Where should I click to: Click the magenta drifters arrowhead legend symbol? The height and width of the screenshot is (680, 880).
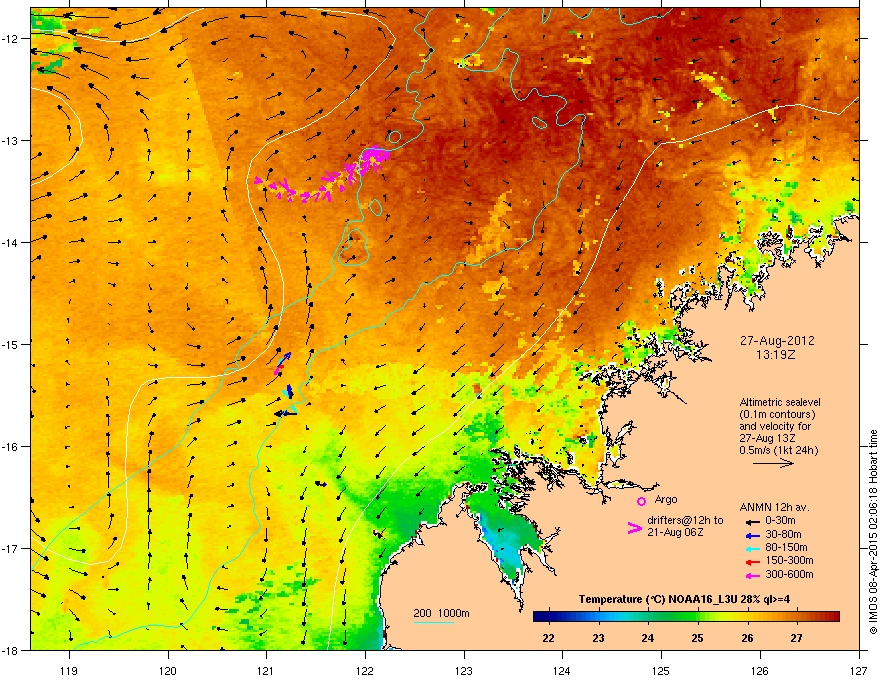[x=634, y=527]
